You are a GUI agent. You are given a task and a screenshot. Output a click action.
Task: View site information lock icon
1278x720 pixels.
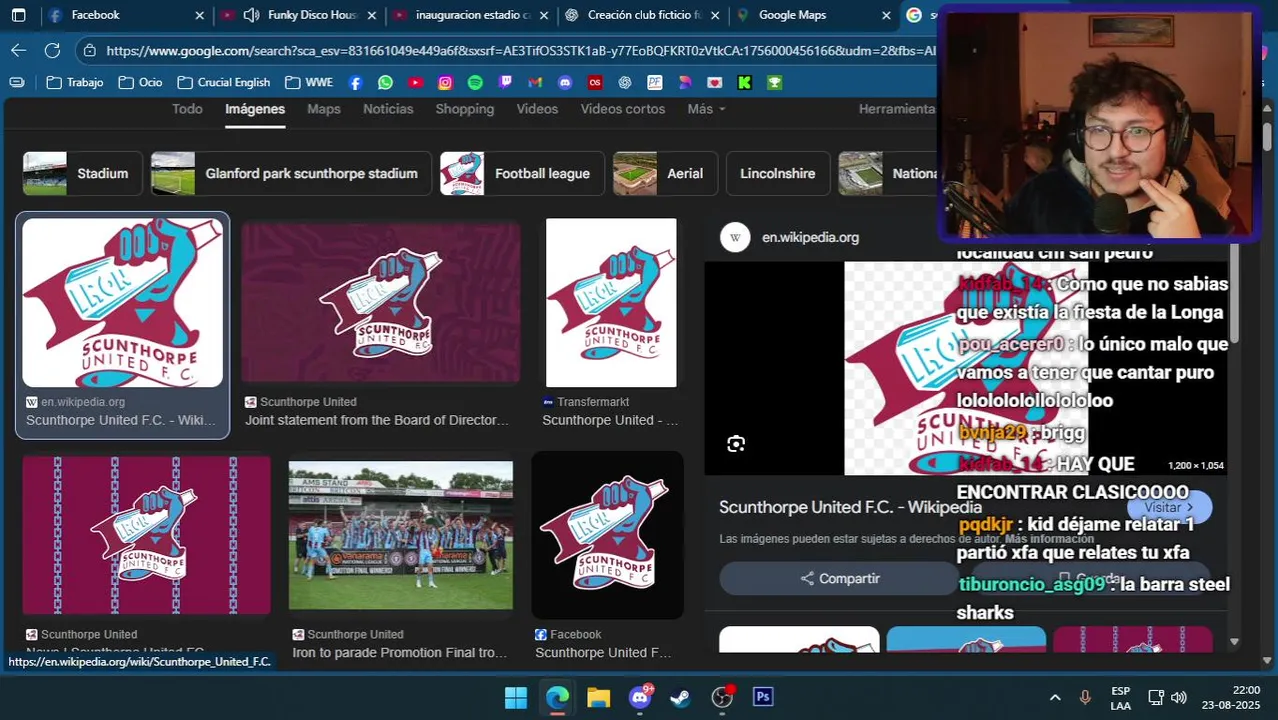click(90, 50)
